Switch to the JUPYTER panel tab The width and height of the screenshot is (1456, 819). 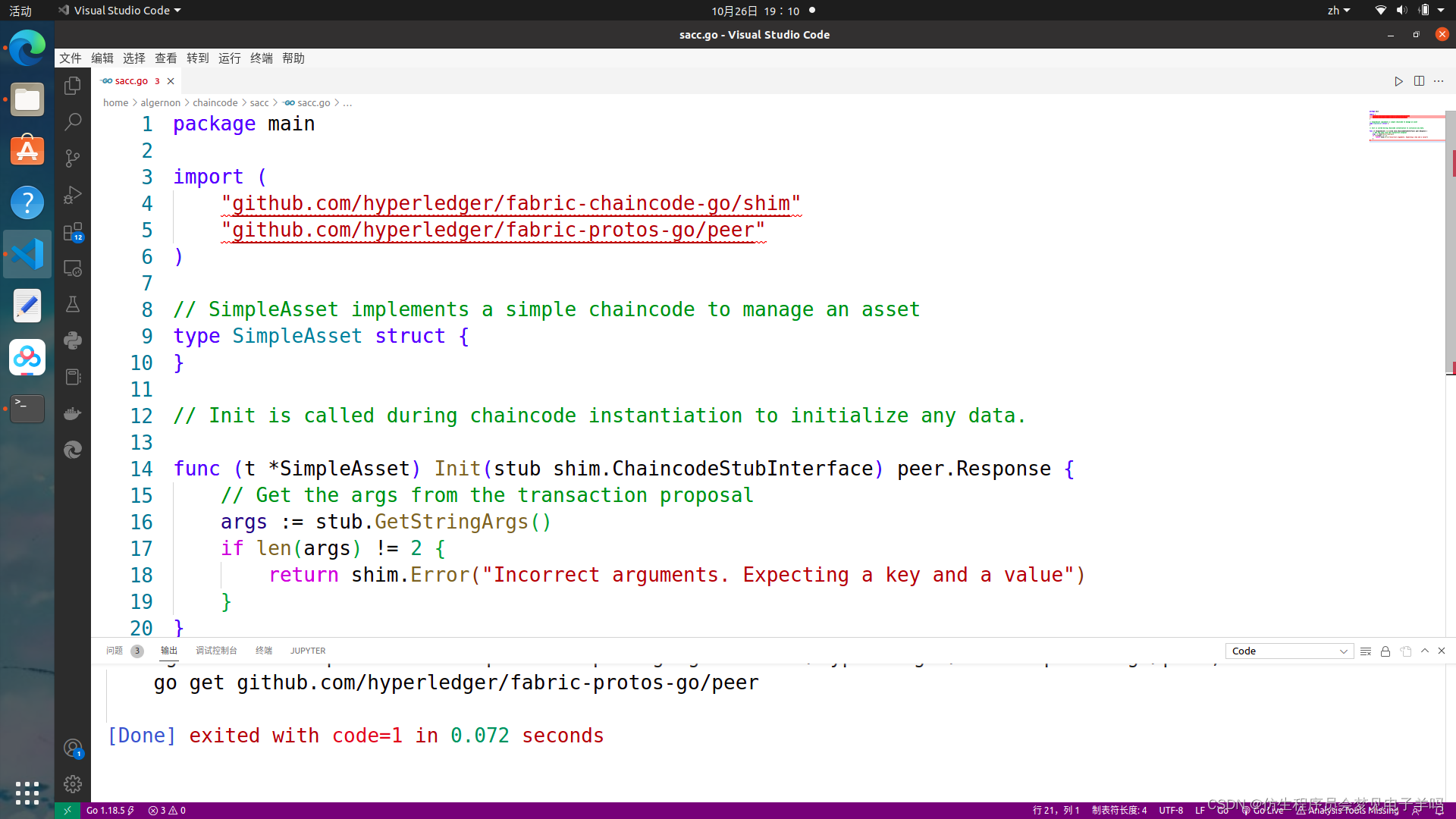tap(308, 651)
